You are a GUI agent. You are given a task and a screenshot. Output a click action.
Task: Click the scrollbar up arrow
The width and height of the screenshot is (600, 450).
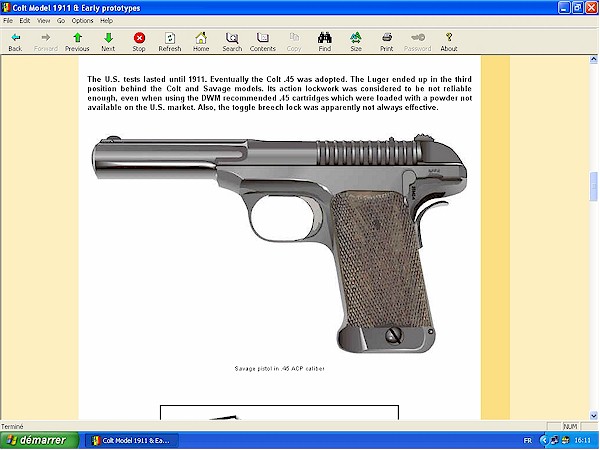(x=593, y=59)
